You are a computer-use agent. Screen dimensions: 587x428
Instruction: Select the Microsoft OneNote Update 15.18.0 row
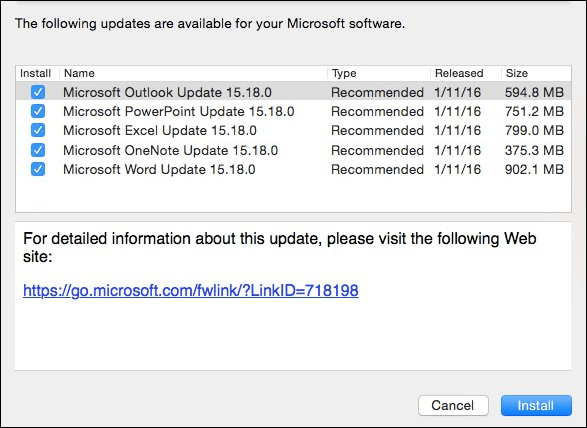(x=294, y=150)
